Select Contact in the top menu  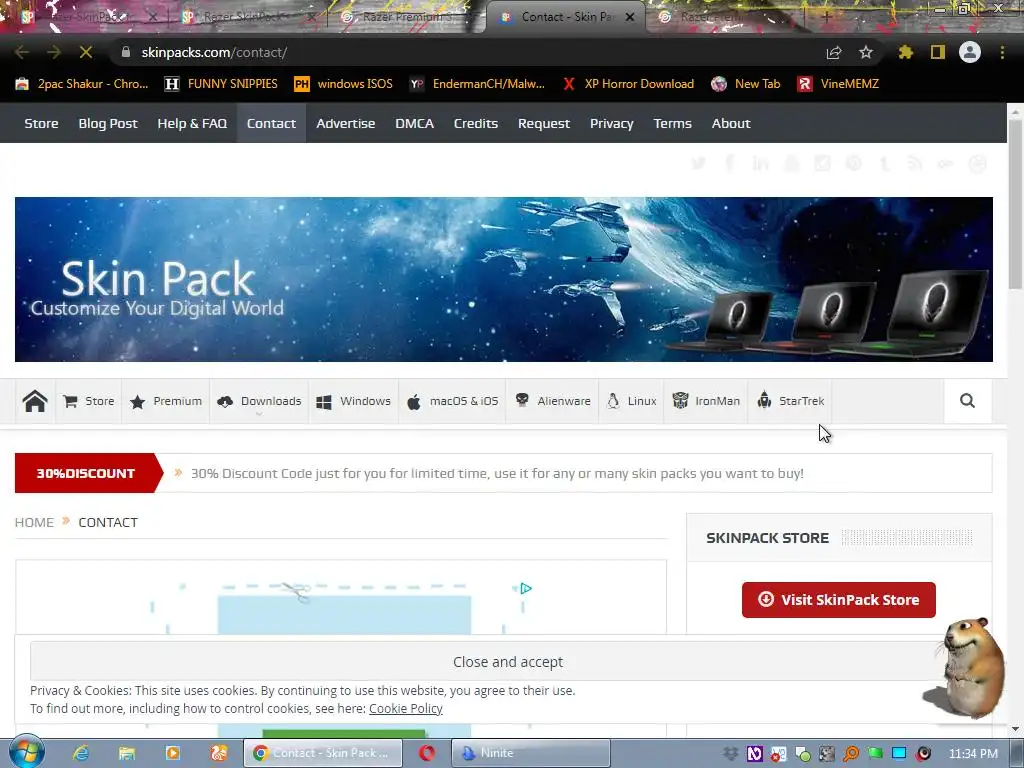coord(271,123)
